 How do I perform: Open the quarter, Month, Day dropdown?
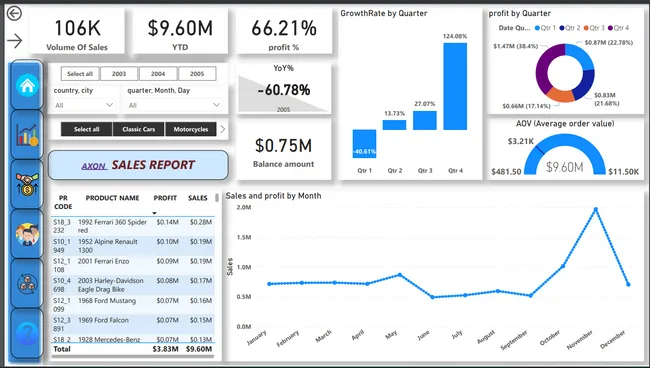[x=175, y=105]
